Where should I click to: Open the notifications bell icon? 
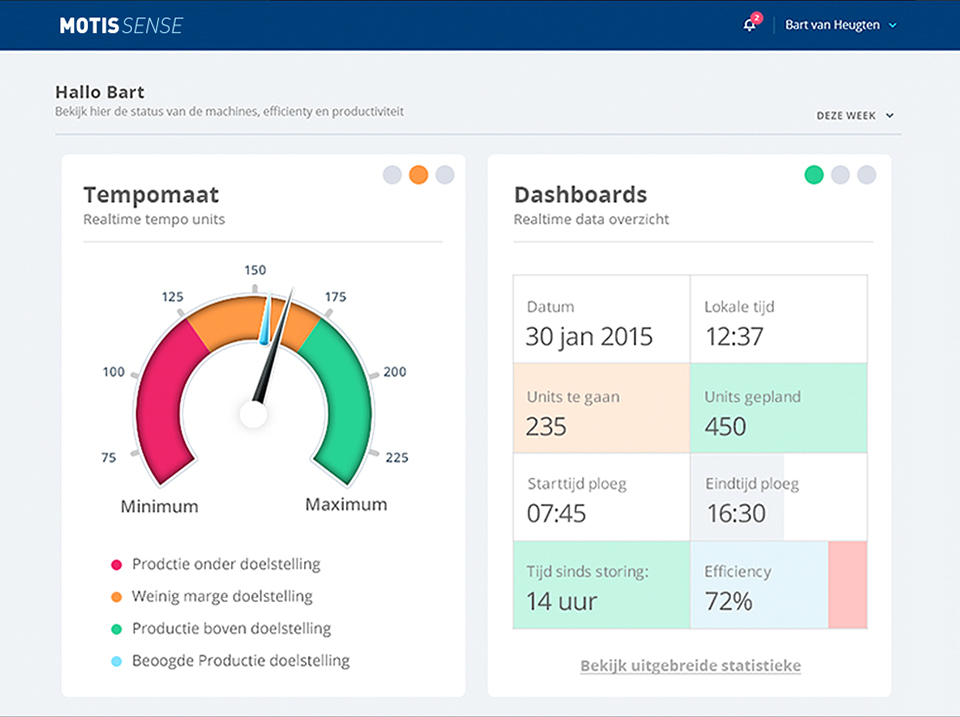click(749, 26)
